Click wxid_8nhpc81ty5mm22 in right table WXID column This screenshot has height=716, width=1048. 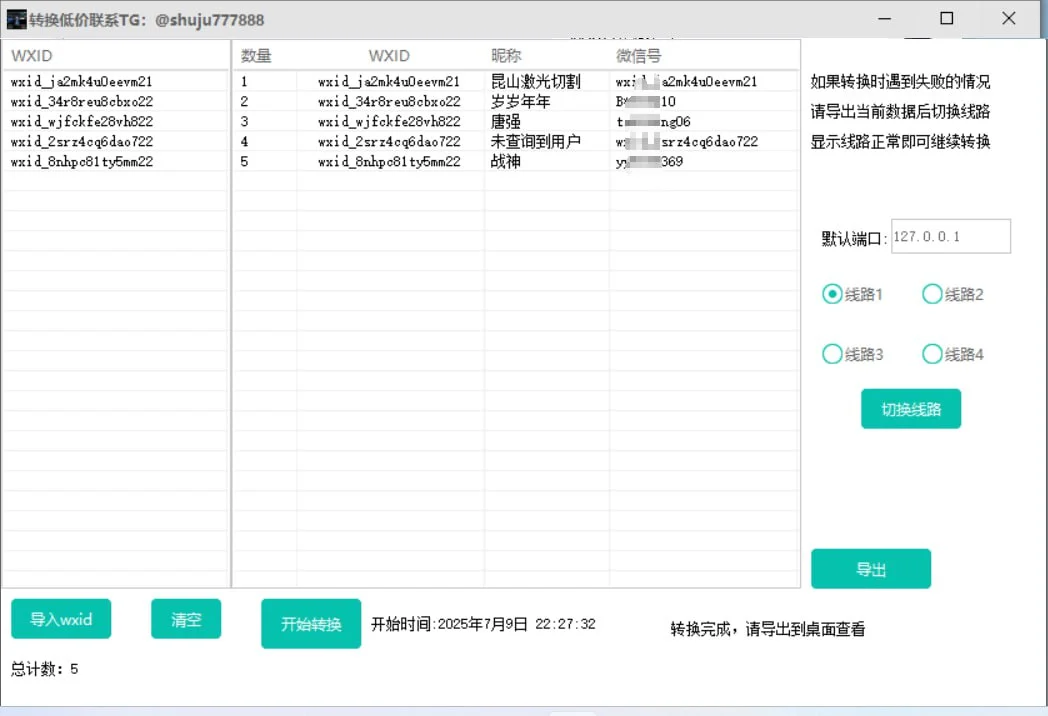pyautogui.click(x=389, y=161)
